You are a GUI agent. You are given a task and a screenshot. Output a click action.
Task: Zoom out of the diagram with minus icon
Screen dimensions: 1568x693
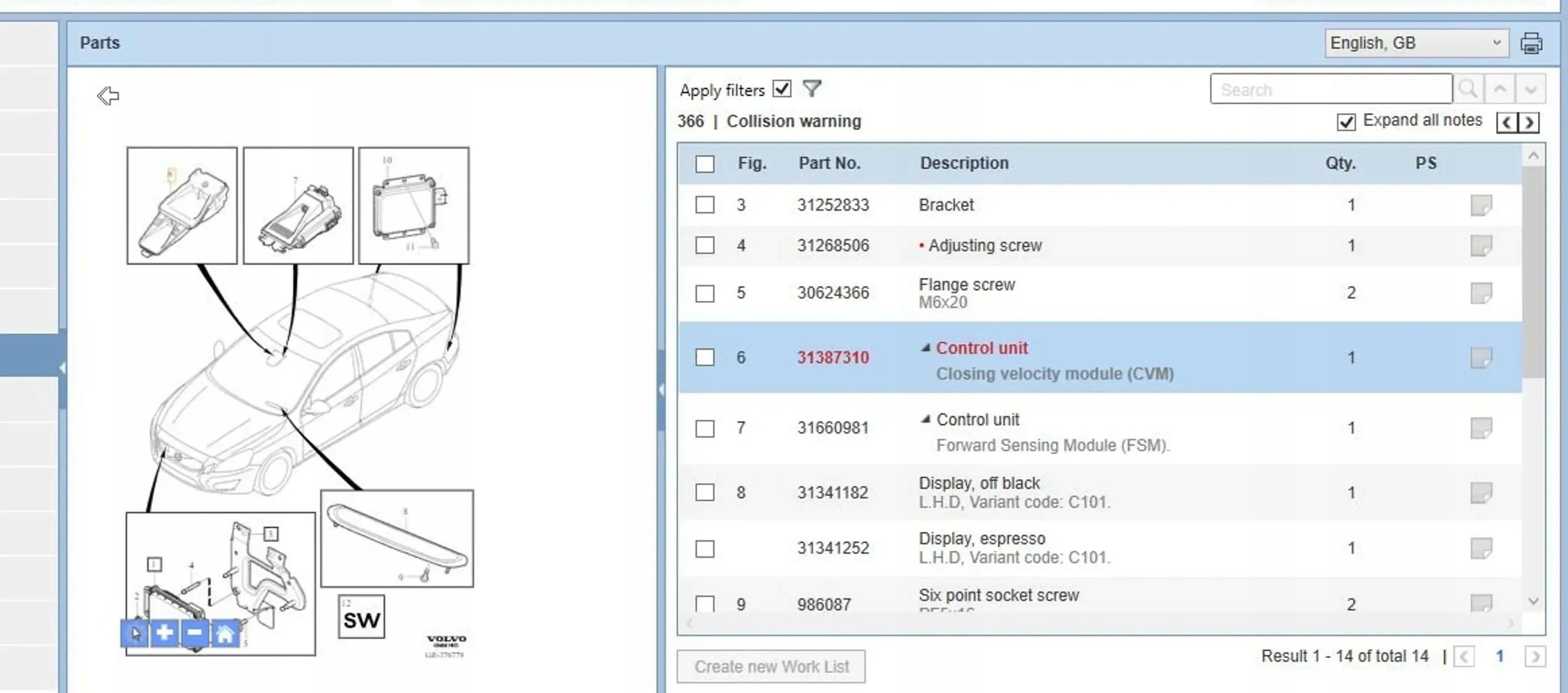(x=194, y=633)
